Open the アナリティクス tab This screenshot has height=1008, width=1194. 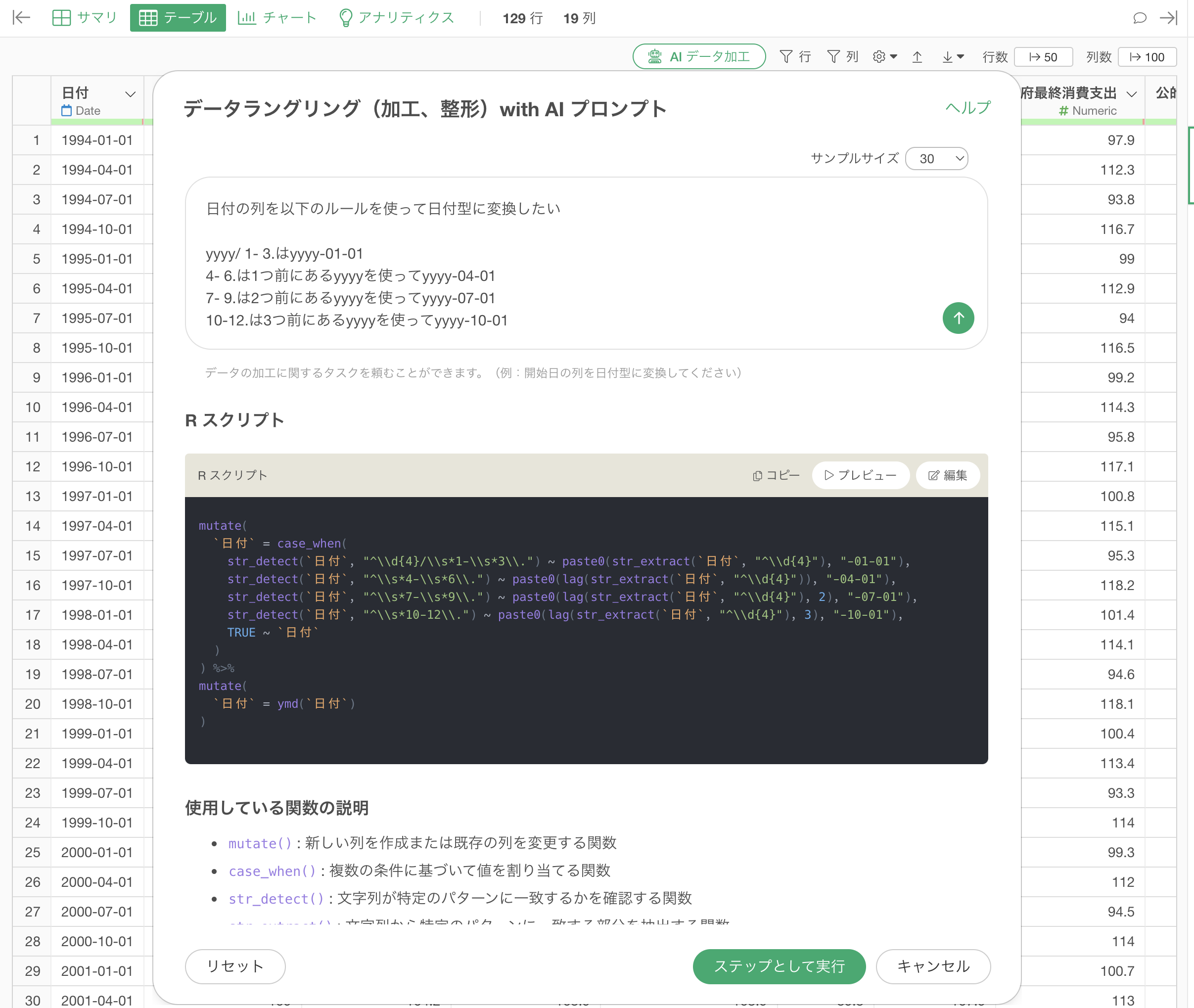coord(397,18)
